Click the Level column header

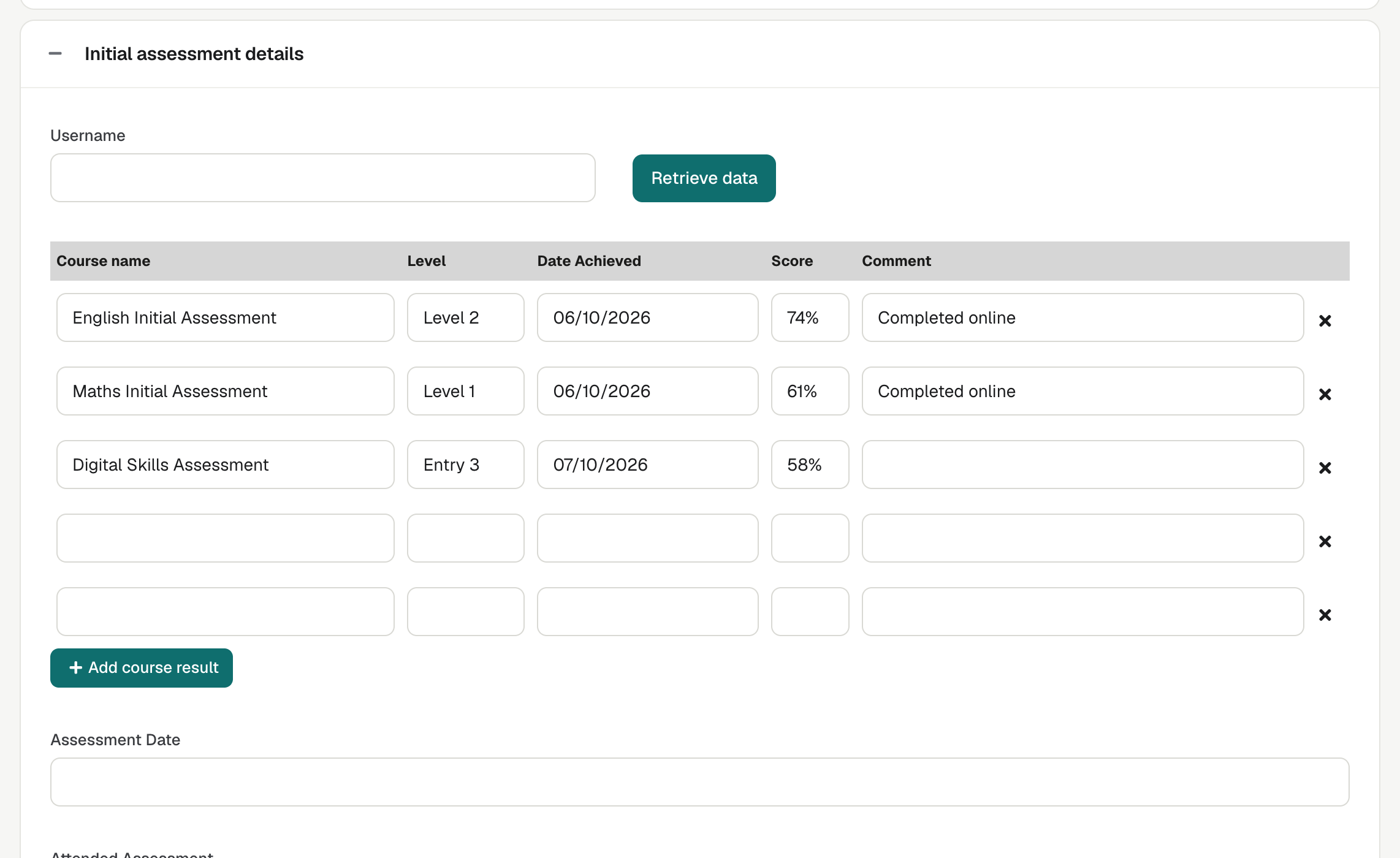[427, 261]
